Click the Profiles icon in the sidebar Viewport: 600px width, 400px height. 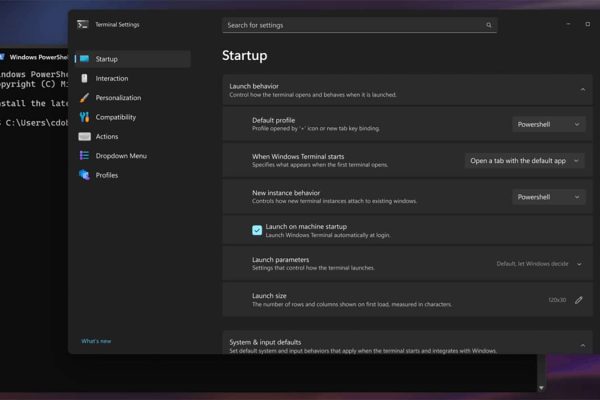85,175
